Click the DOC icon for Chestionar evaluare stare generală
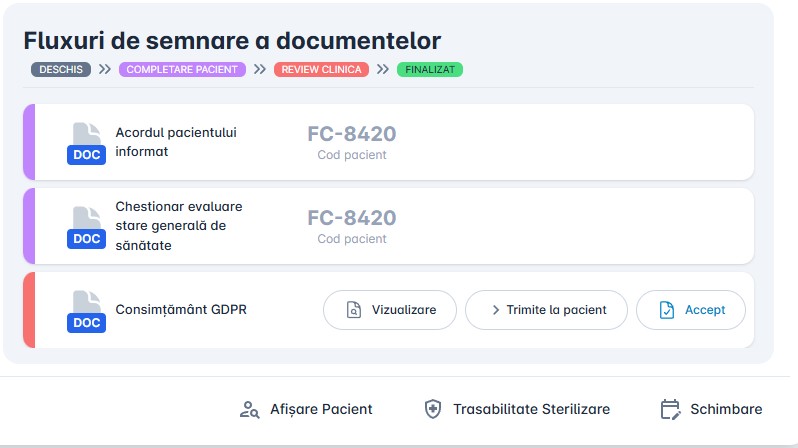 (x=86, y=227)
